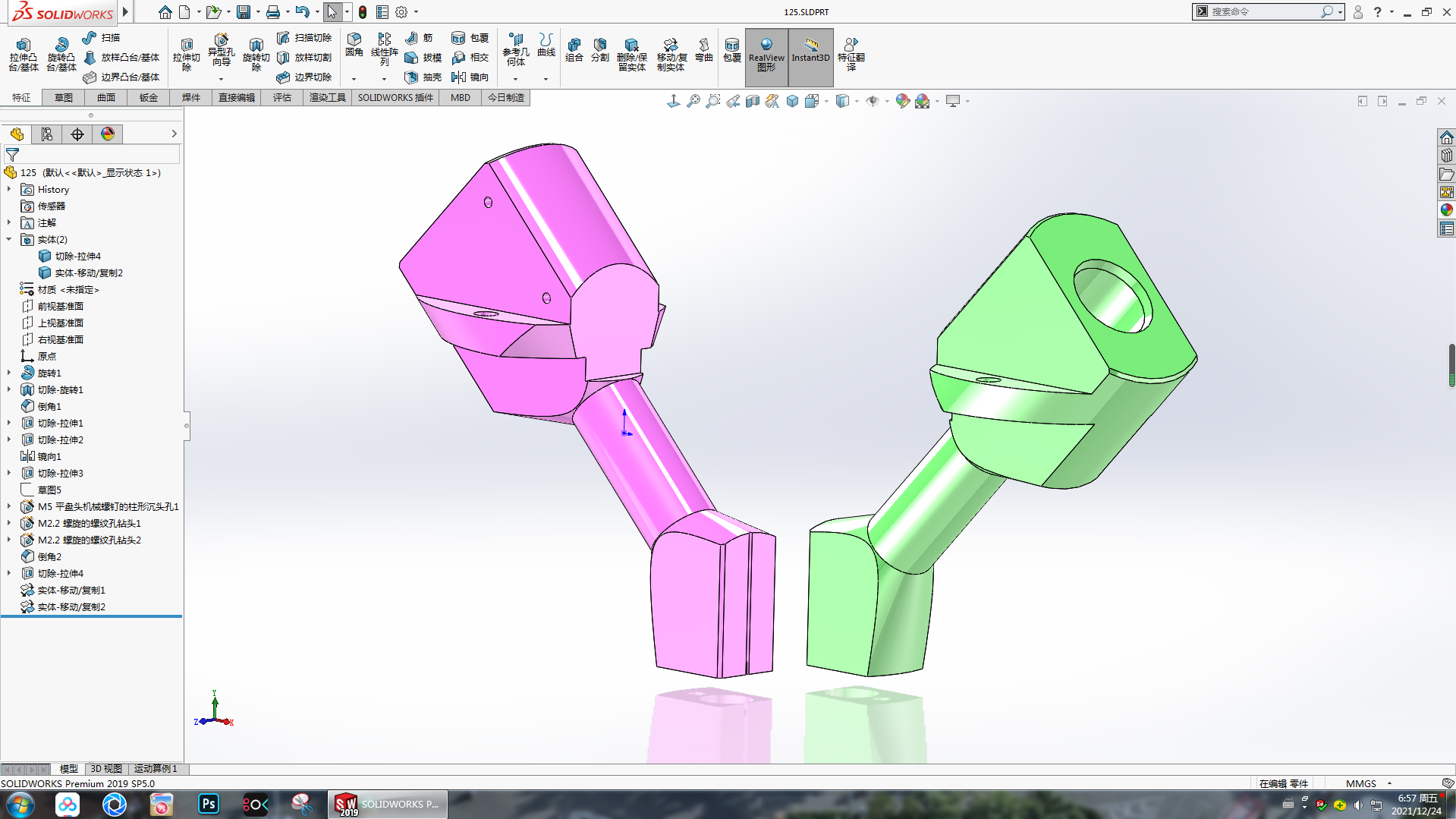
Task: Click the Appearances color wheel in task pane
Action: coord(1447,210)
